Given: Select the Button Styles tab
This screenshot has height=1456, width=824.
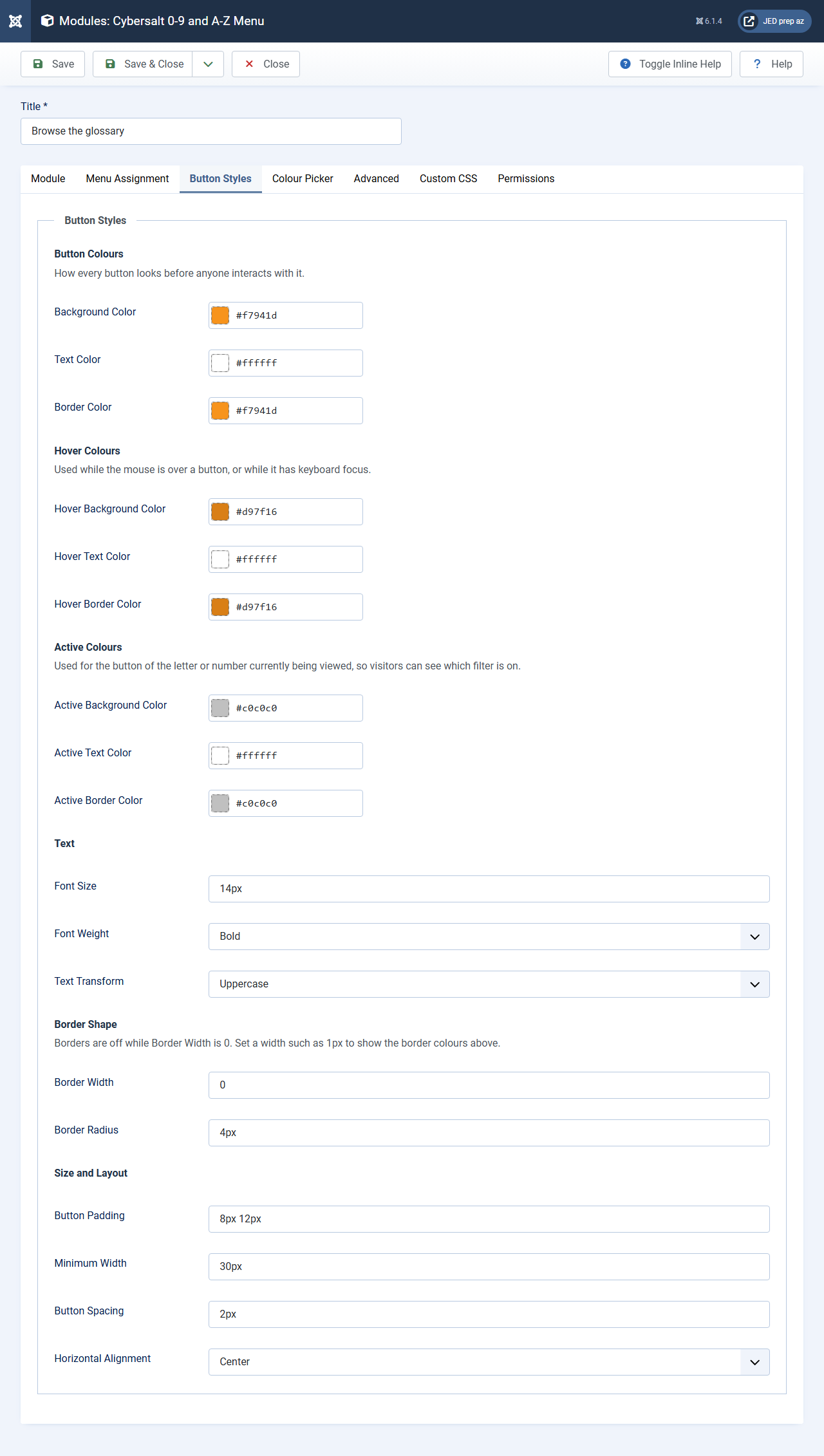Looking at the screenshot, I should [221, 179].
